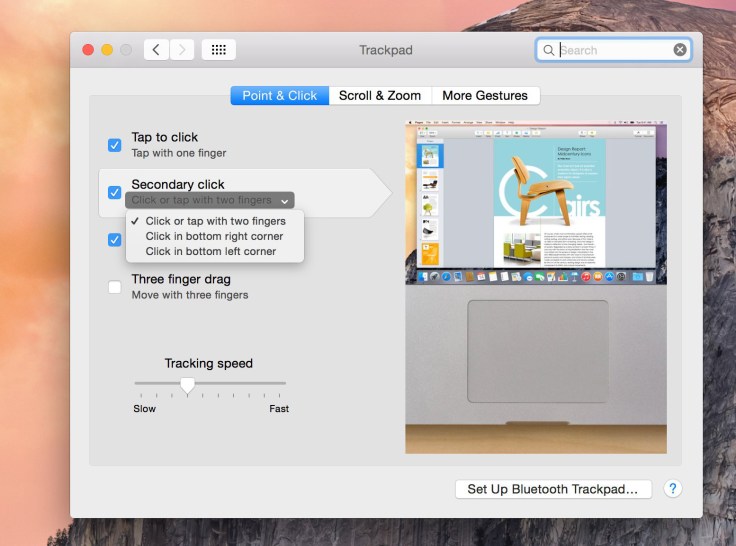The width and height of the screenshot is (736, 546).
Task: Show all preferences via the grid icon
Action: pos(219,50)
